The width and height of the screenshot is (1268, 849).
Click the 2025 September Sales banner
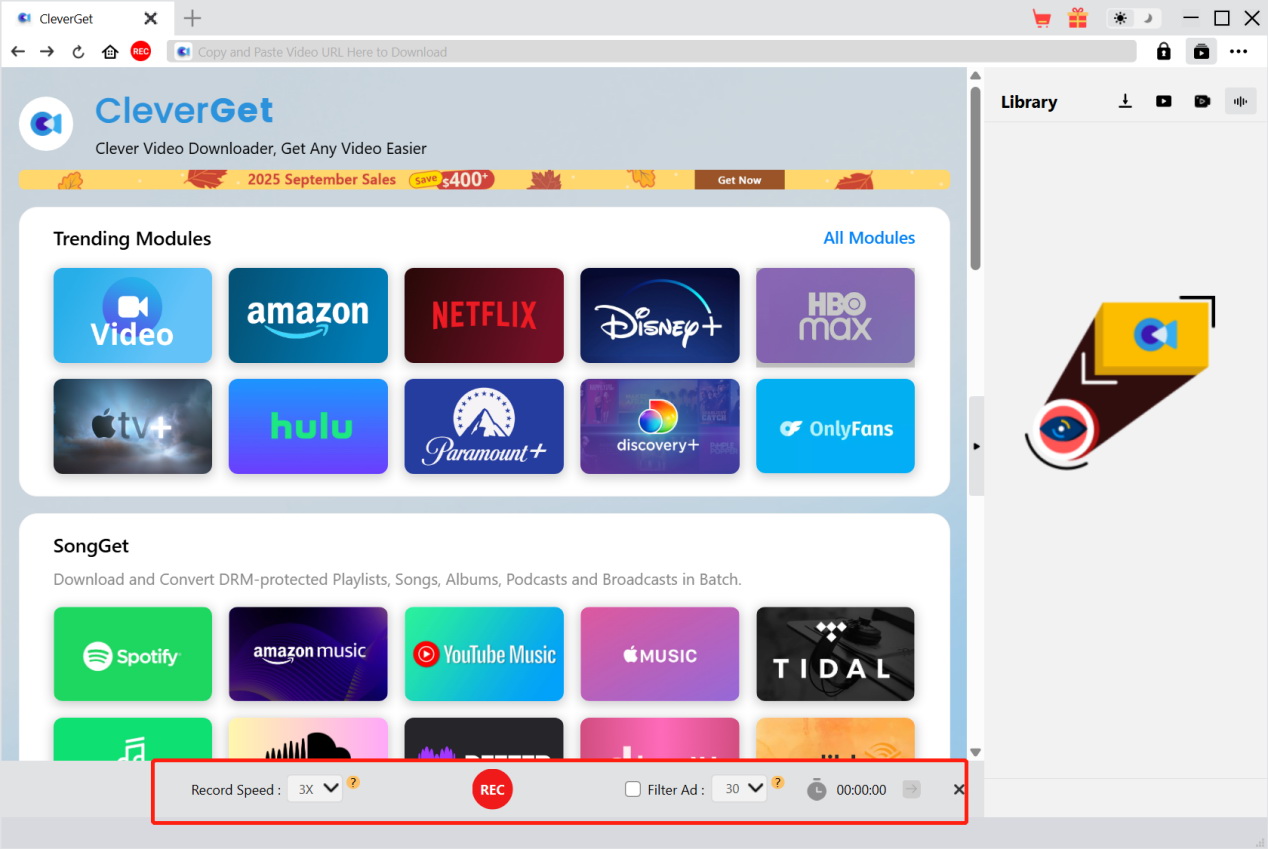pyautogui.click(x=484, y=180)
